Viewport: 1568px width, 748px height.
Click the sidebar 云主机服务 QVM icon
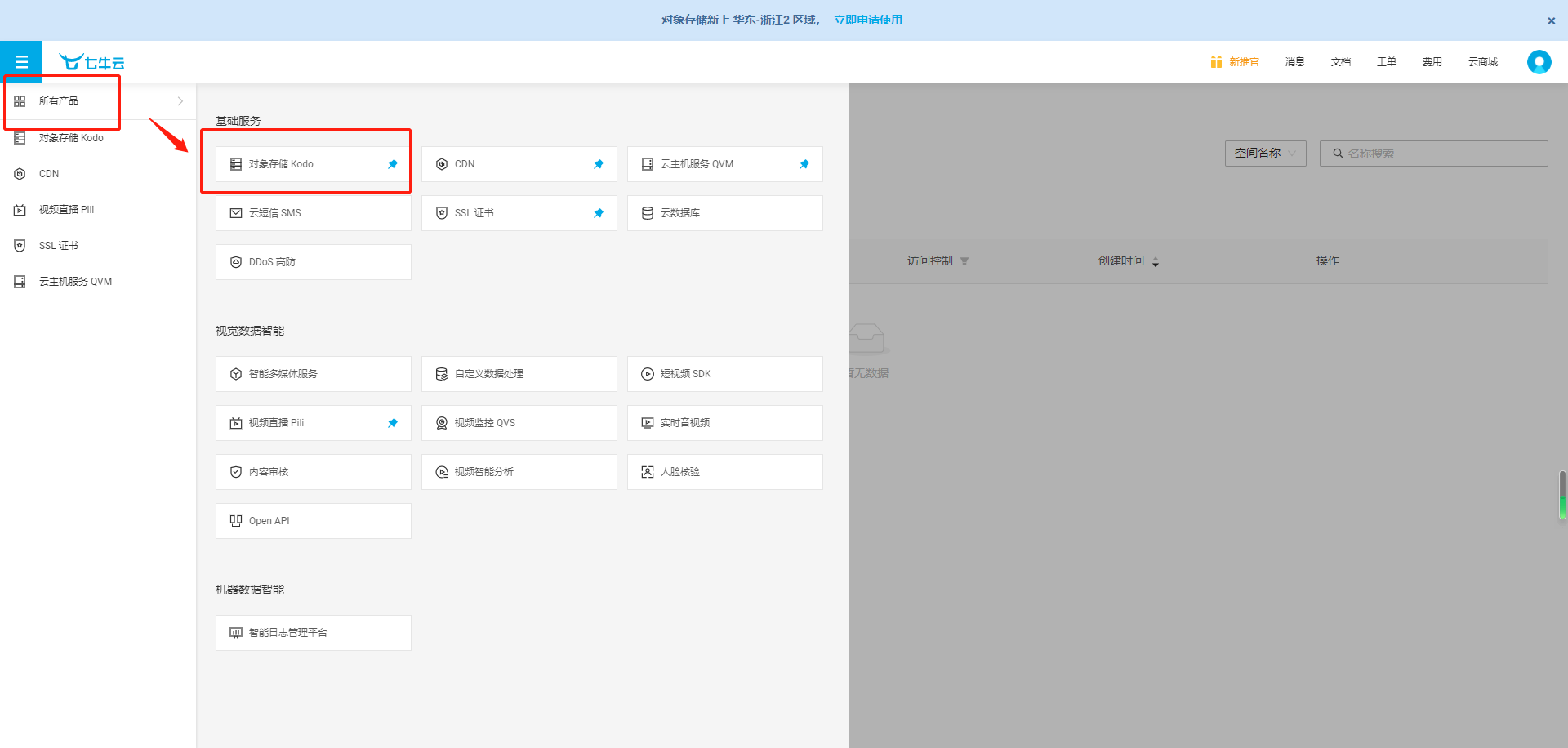coord(20,282)
